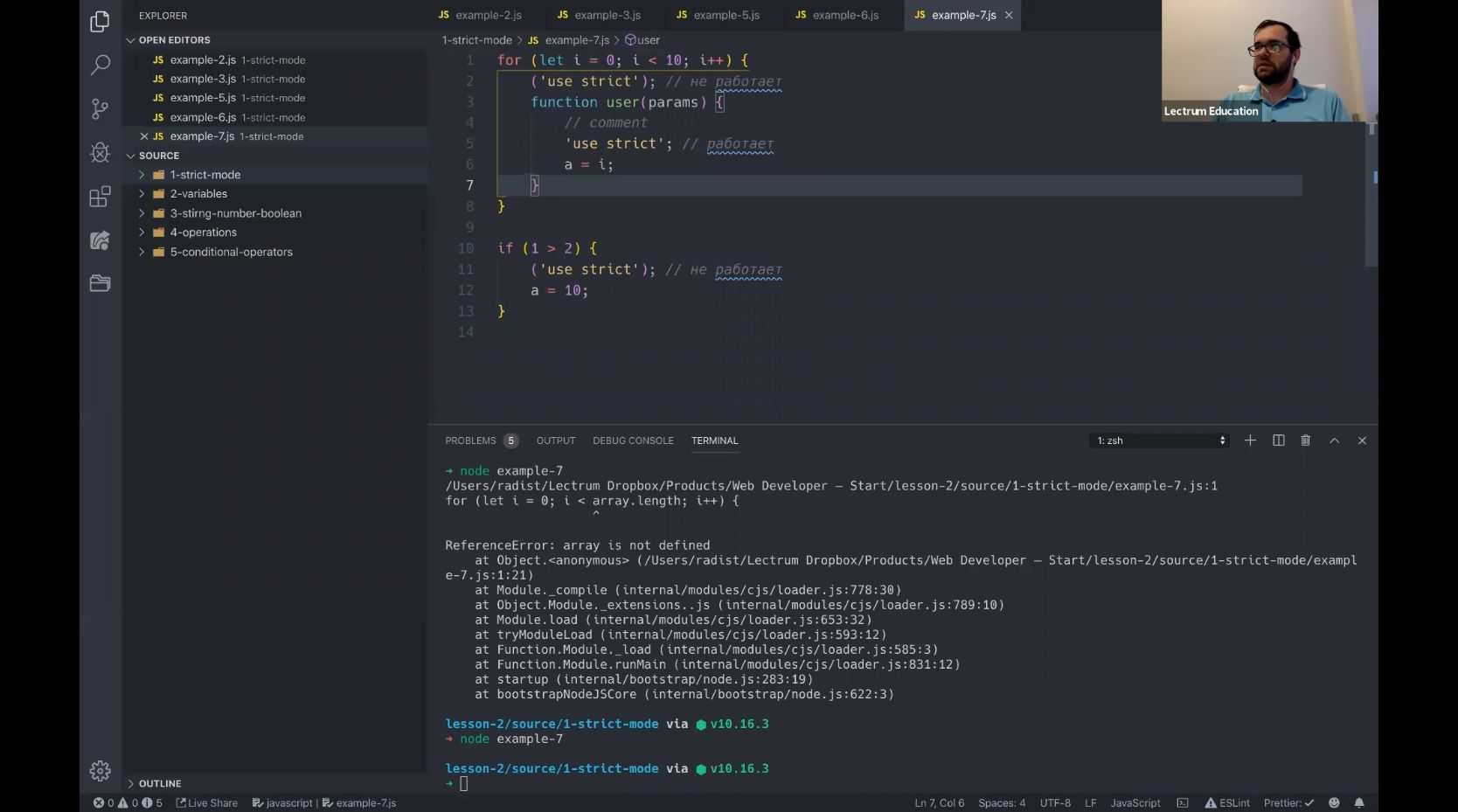Click the terminal prompt input cursor
Viewport: 1458px width, 812px height.
point(464,784)
